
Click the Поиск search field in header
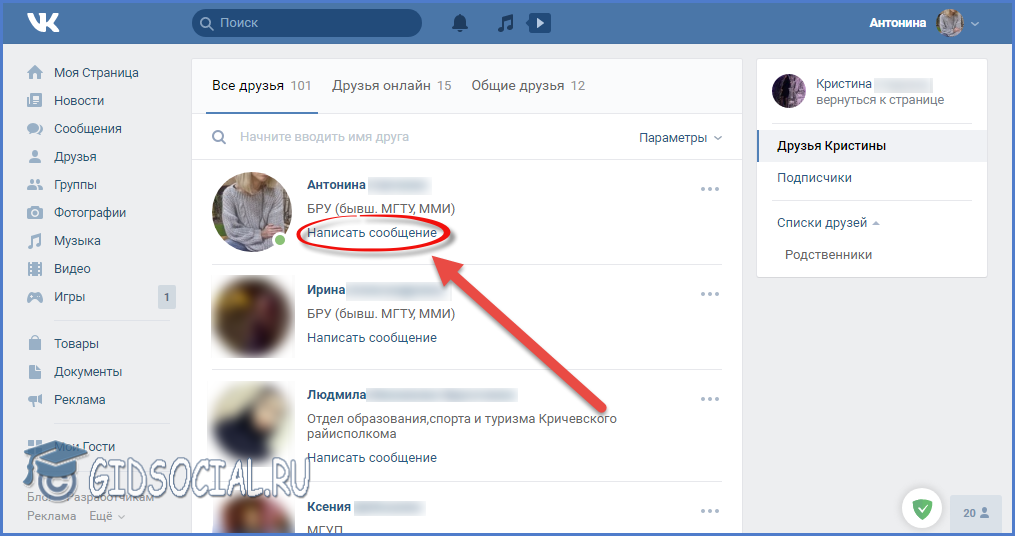pos(307,23)
